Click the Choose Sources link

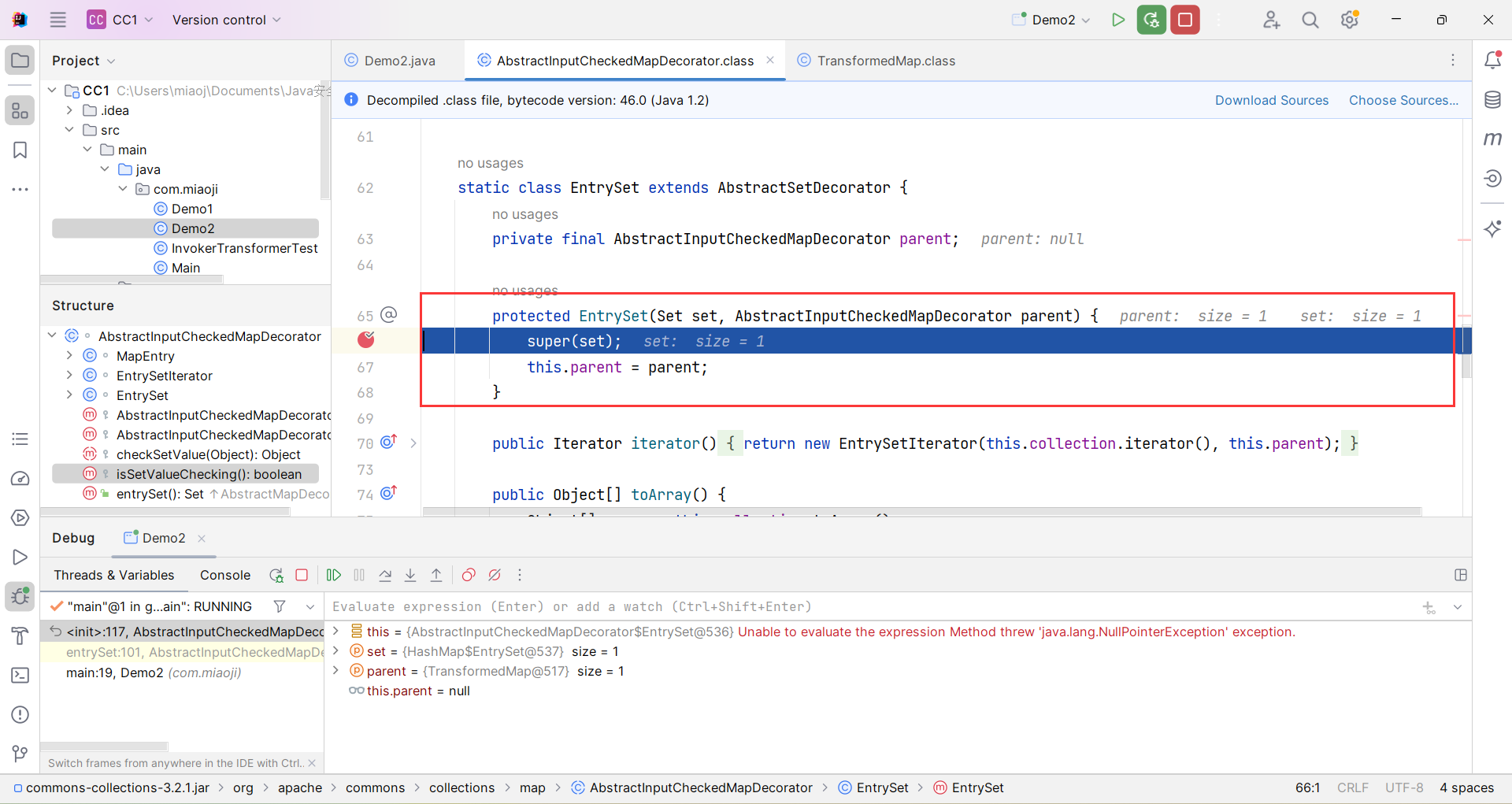[x=1403, y=100]
